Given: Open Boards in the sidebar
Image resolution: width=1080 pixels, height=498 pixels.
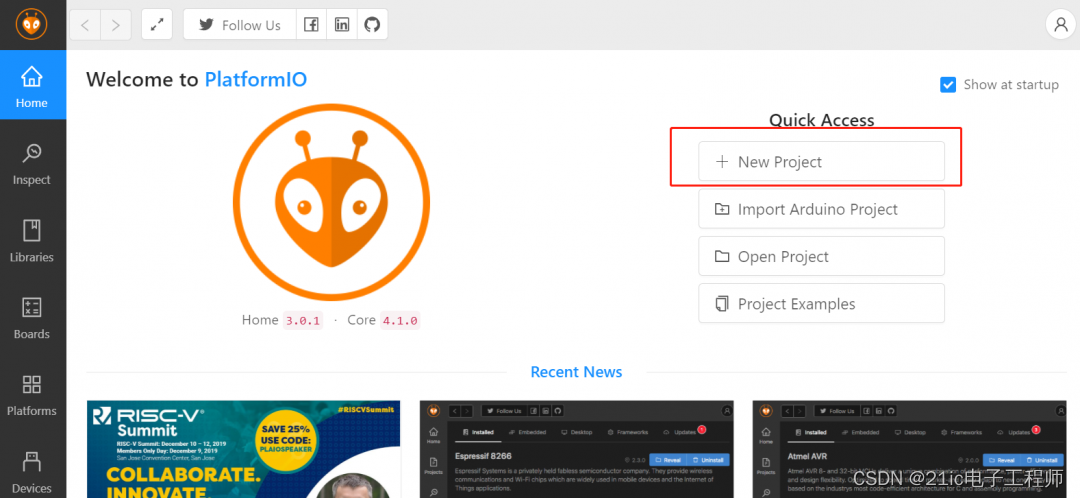Looking at the screenshot, I should click(32, 318).
